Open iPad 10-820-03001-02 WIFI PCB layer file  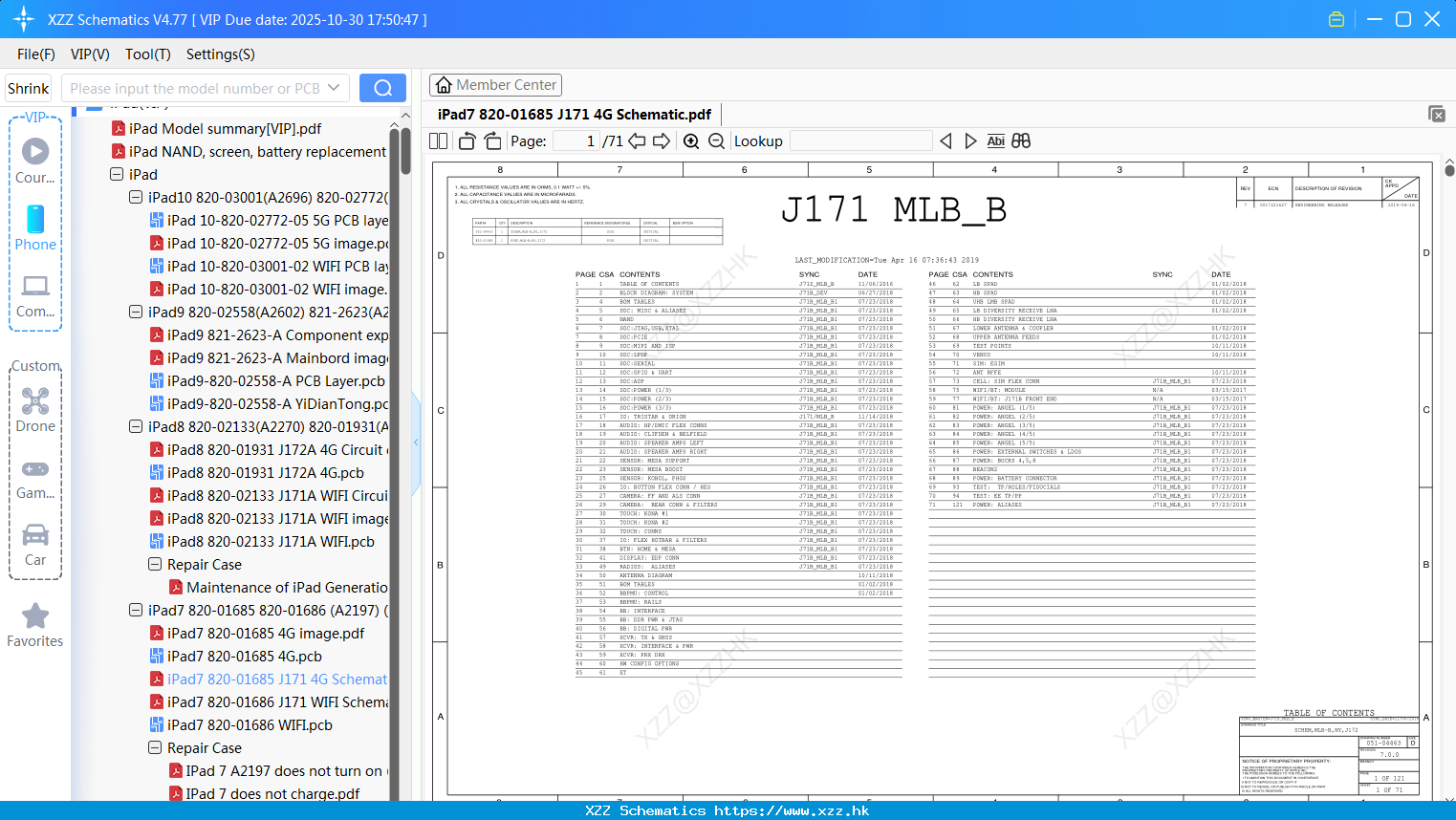point(269,266)
